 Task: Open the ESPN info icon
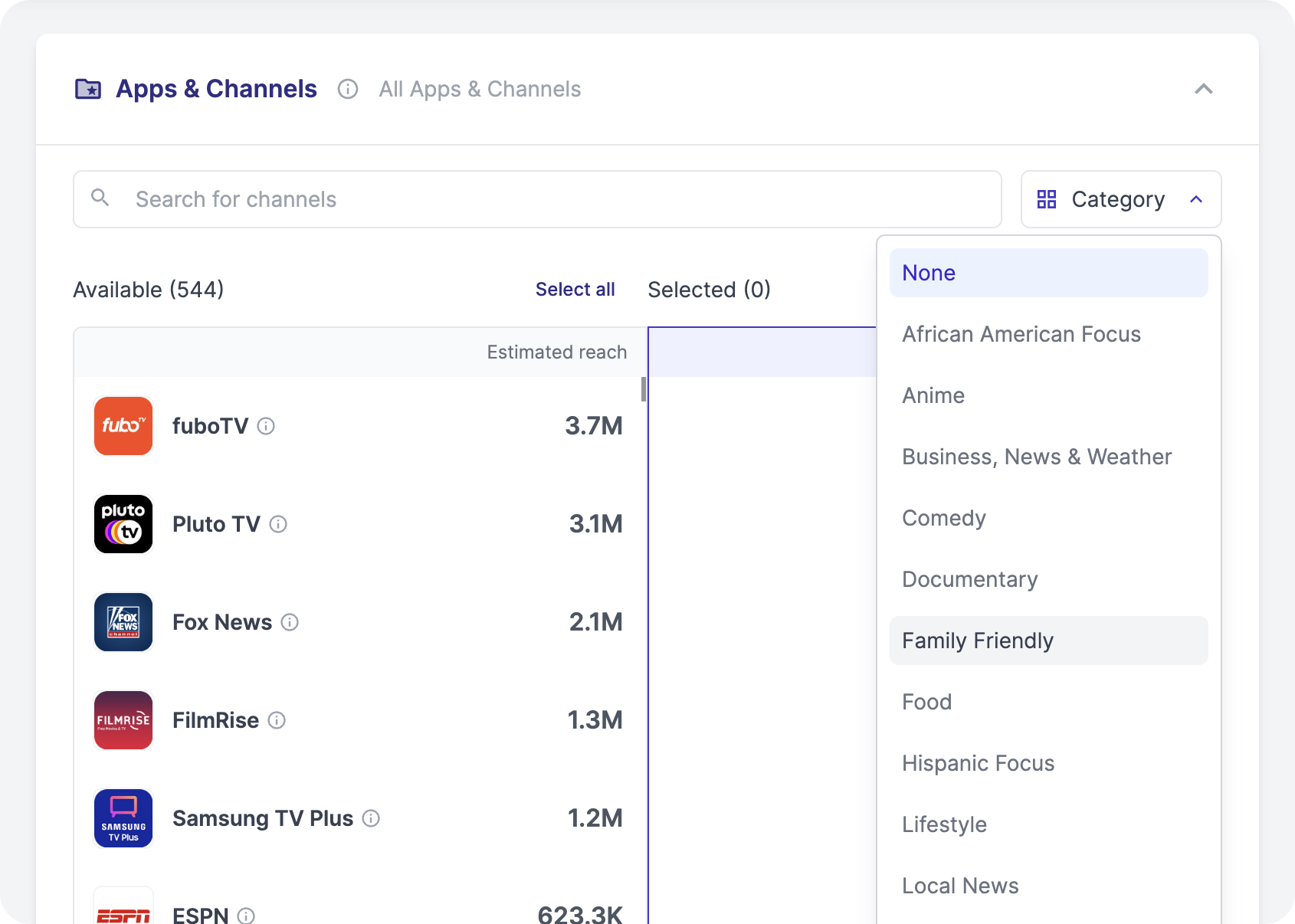(246, 916)
